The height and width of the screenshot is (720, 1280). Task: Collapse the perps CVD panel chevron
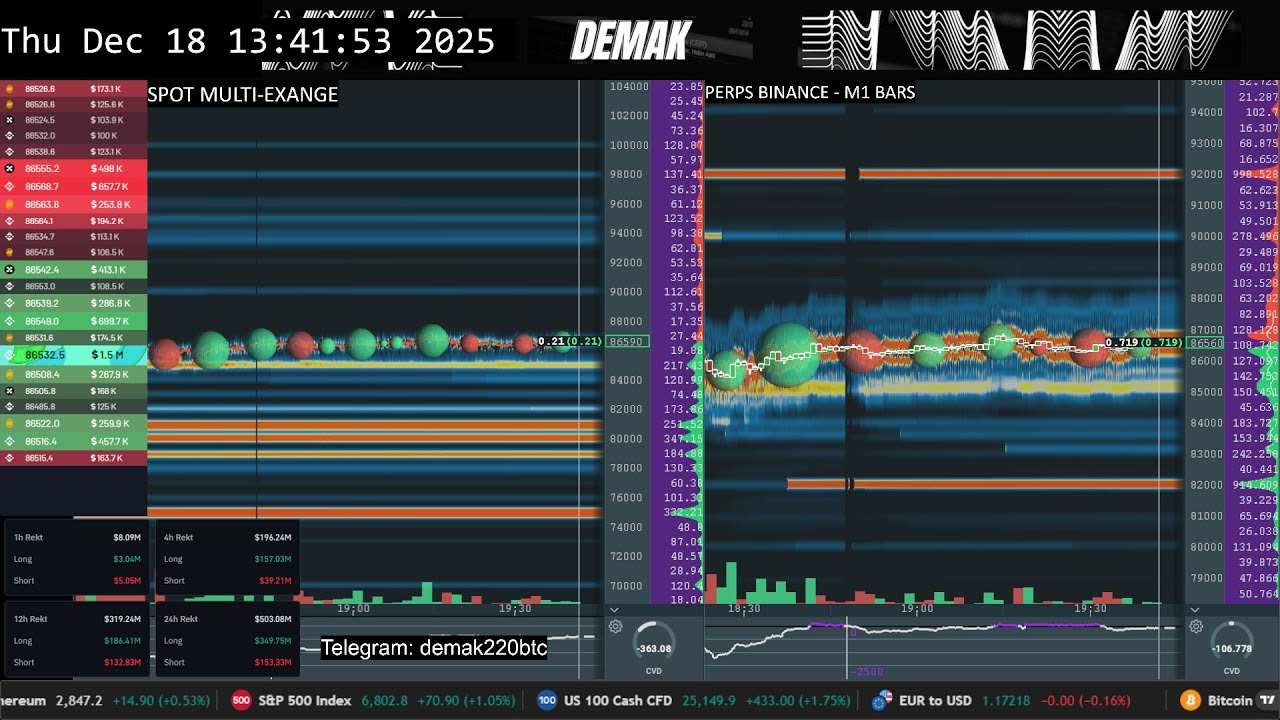click(1194, 610)
